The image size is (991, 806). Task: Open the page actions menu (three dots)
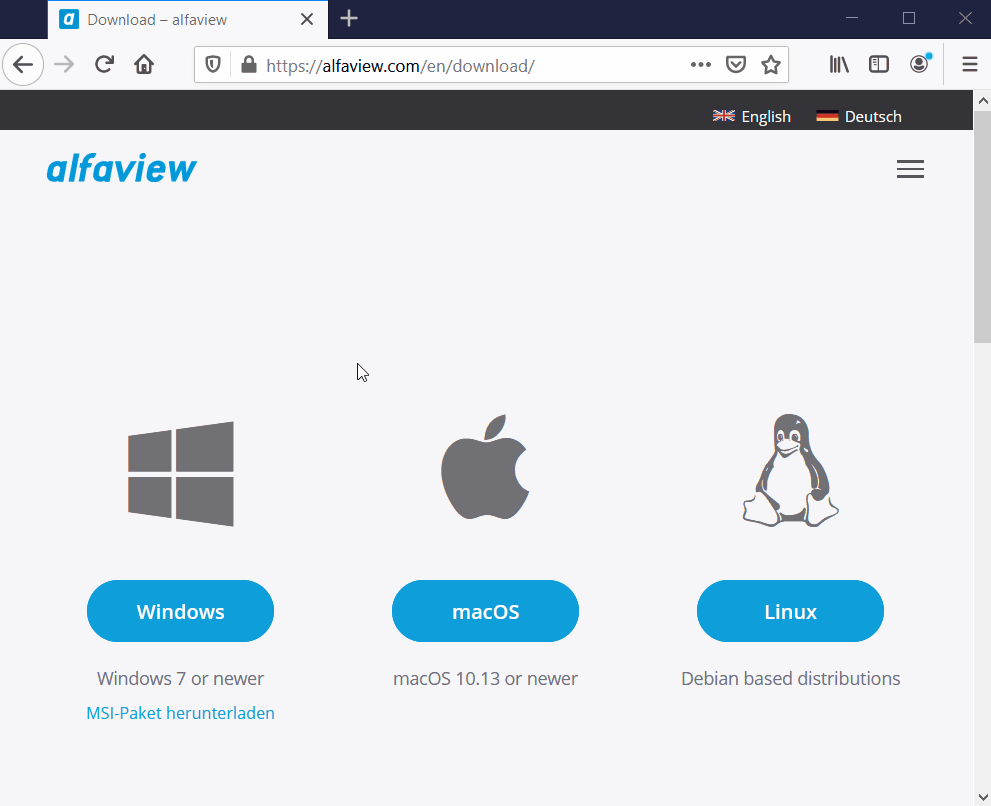pyautogui.click(x=700, y=64)
